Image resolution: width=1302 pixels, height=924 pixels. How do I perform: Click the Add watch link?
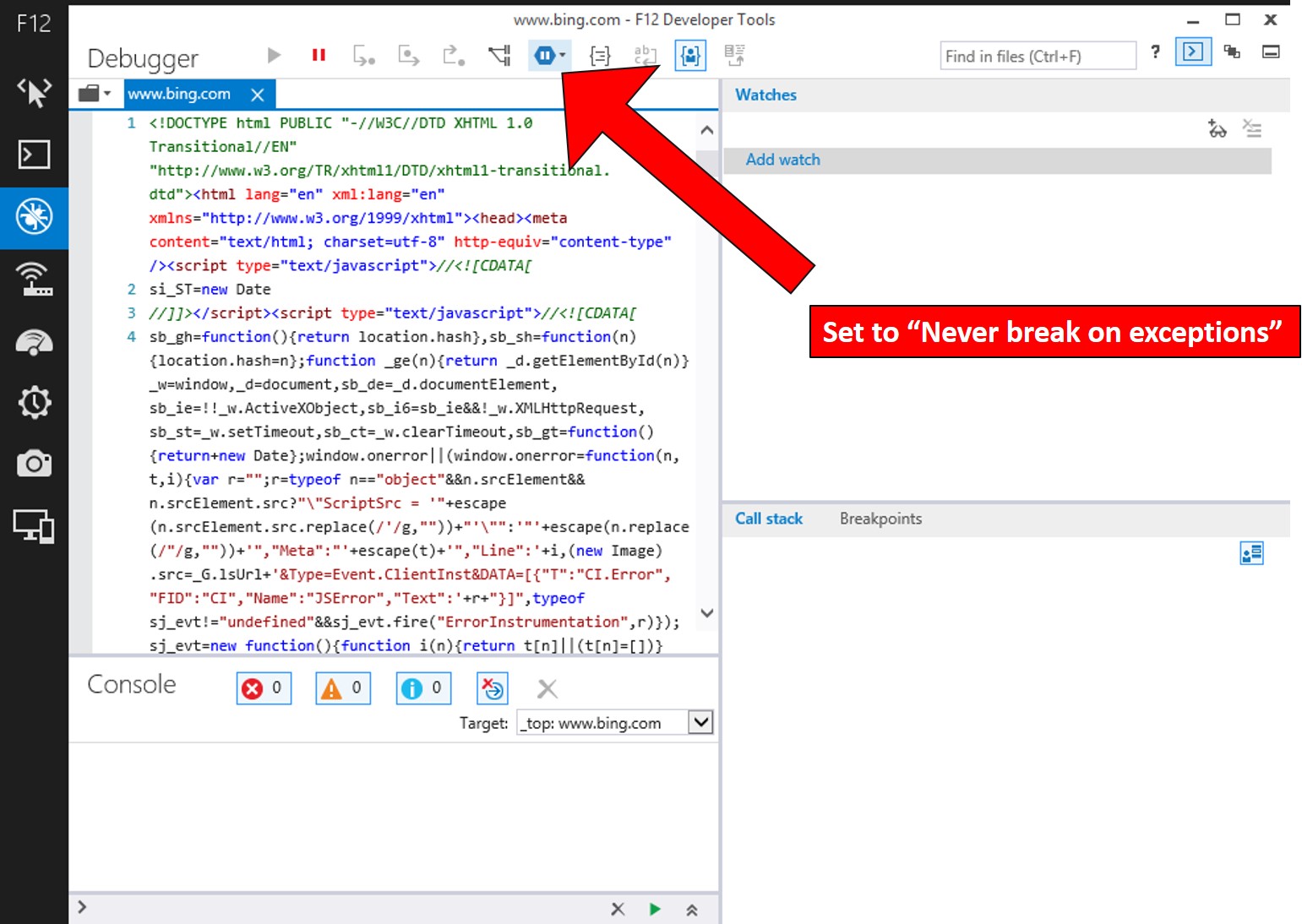[x=782, y=160]
